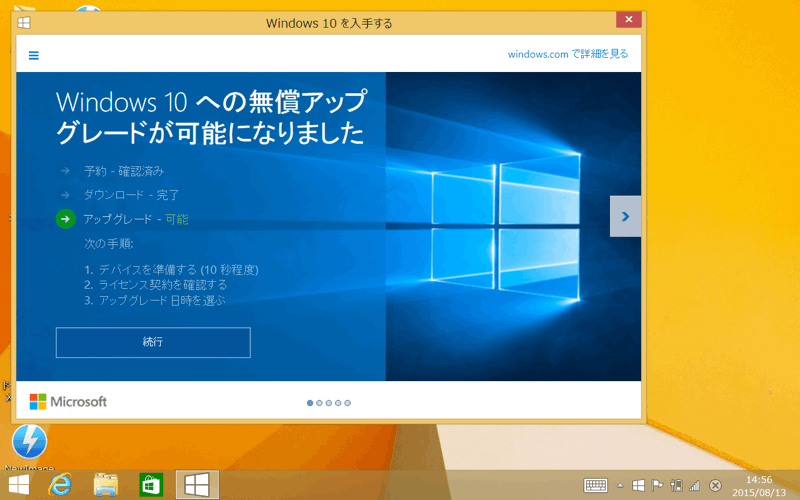Viewport: 800px width, 500px height.
Task: Open the Action Center flag icon
Action: (x=657, y=485)
